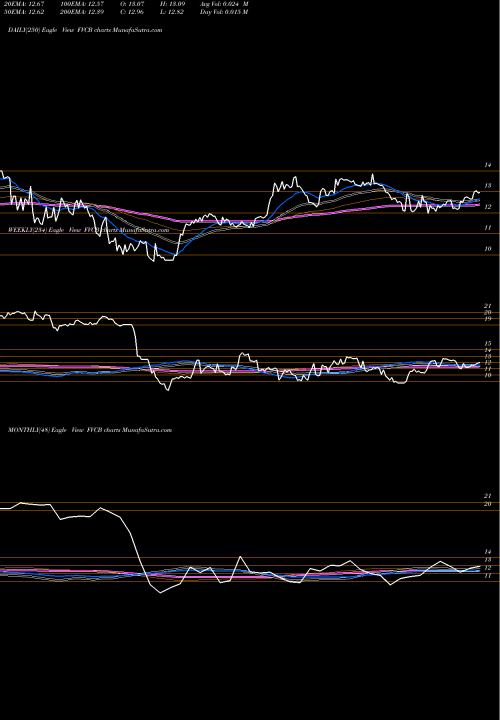Screen dimensions: 500x720
Task: Click the low price L: 12.82
Action: (x=172, y=12)
